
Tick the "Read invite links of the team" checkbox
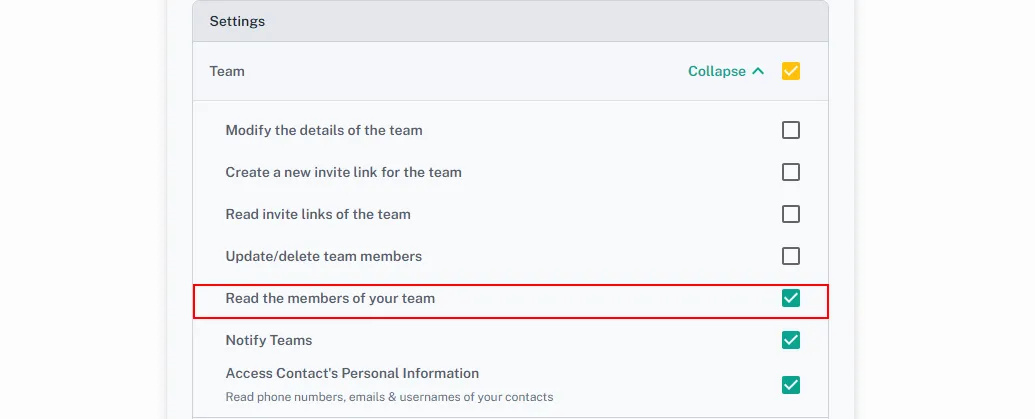(x=791, y=214)
